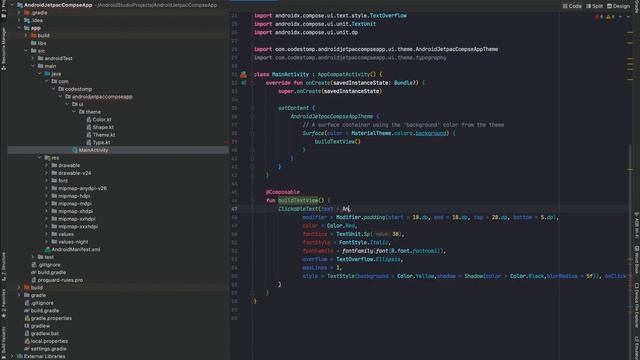The height and width of the screenshot is (360, 640).
Task: Open proguard-rules.pro file
Action: coord(60,280)
